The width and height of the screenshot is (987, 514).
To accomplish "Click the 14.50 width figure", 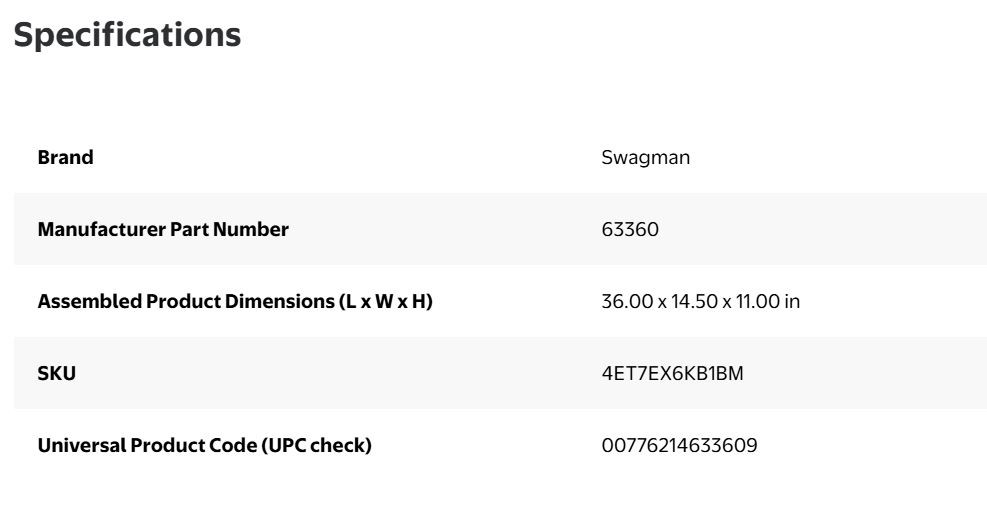I will click(694, 301).
